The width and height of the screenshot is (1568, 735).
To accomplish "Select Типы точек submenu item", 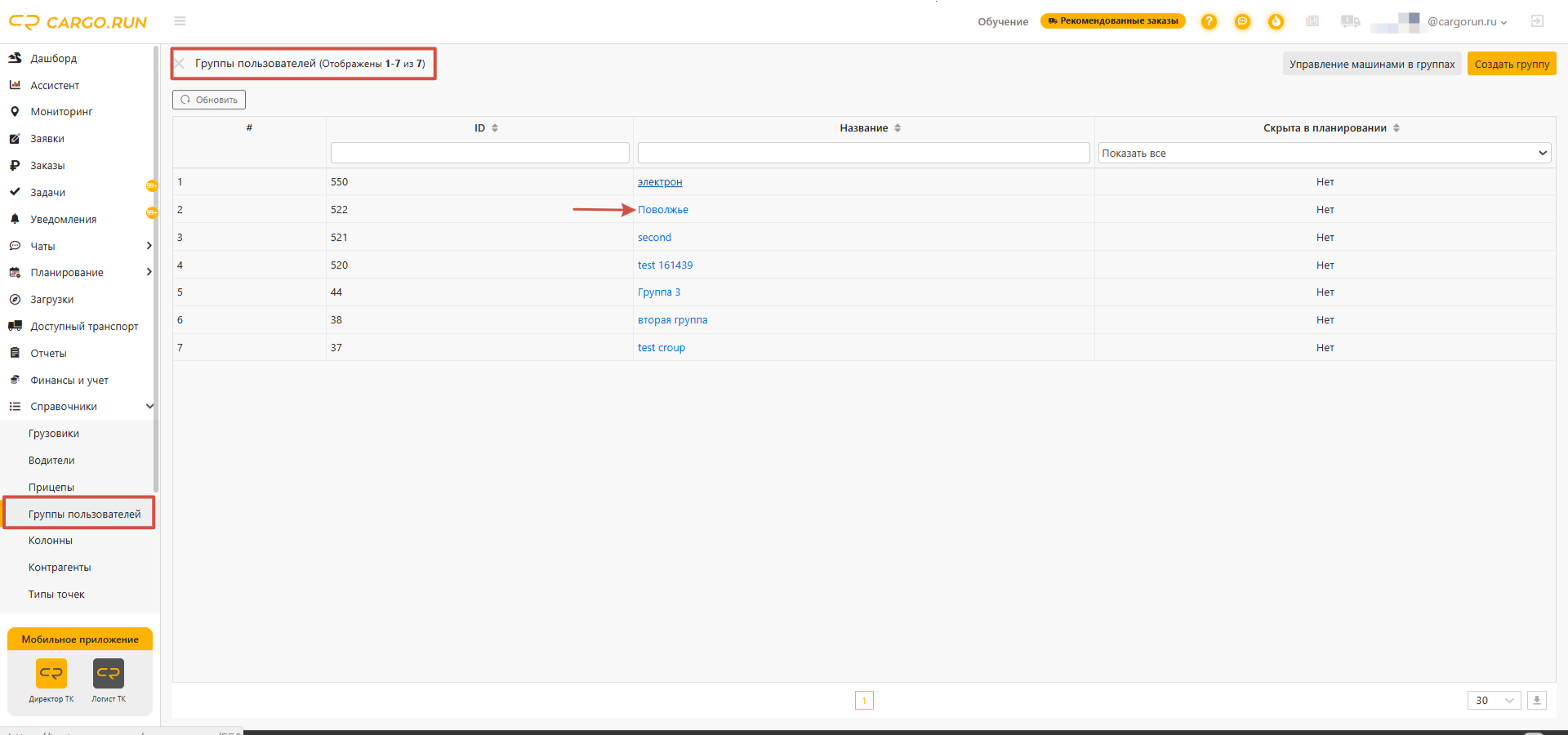I will click(56, 595).
